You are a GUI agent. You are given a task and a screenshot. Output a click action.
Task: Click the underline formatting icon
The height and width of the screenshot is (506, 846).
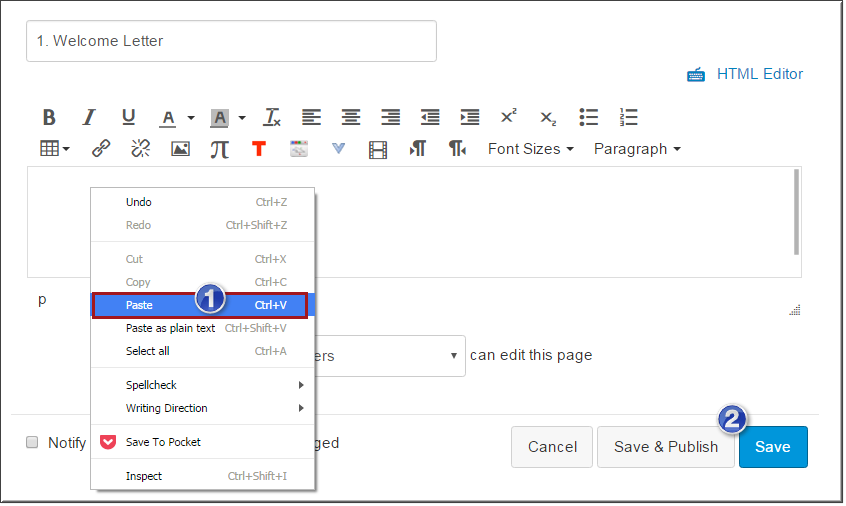click(x=128, y=117)
